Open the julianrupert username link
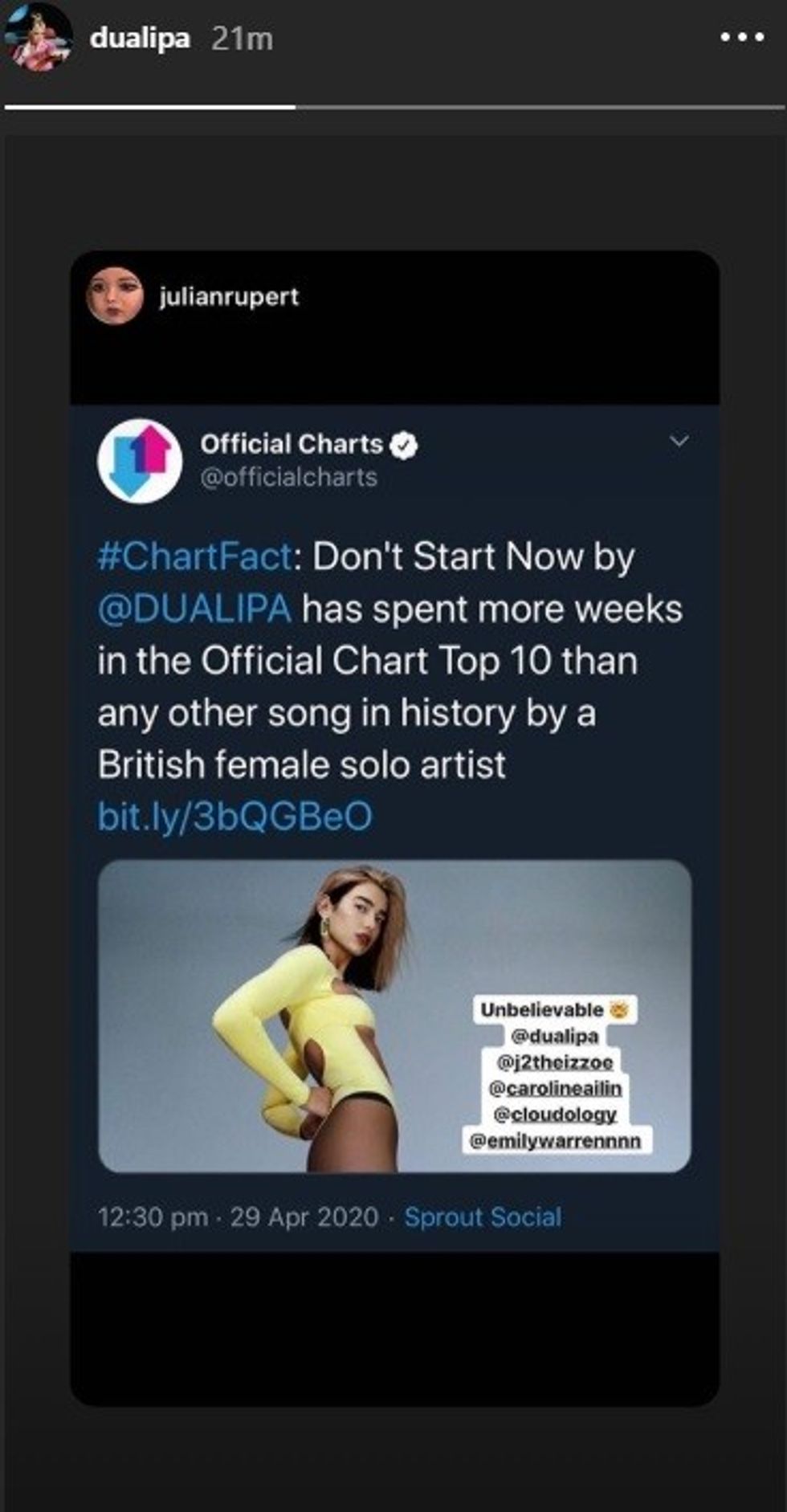This screenshot has width=787, height=1512. point(229,296)
